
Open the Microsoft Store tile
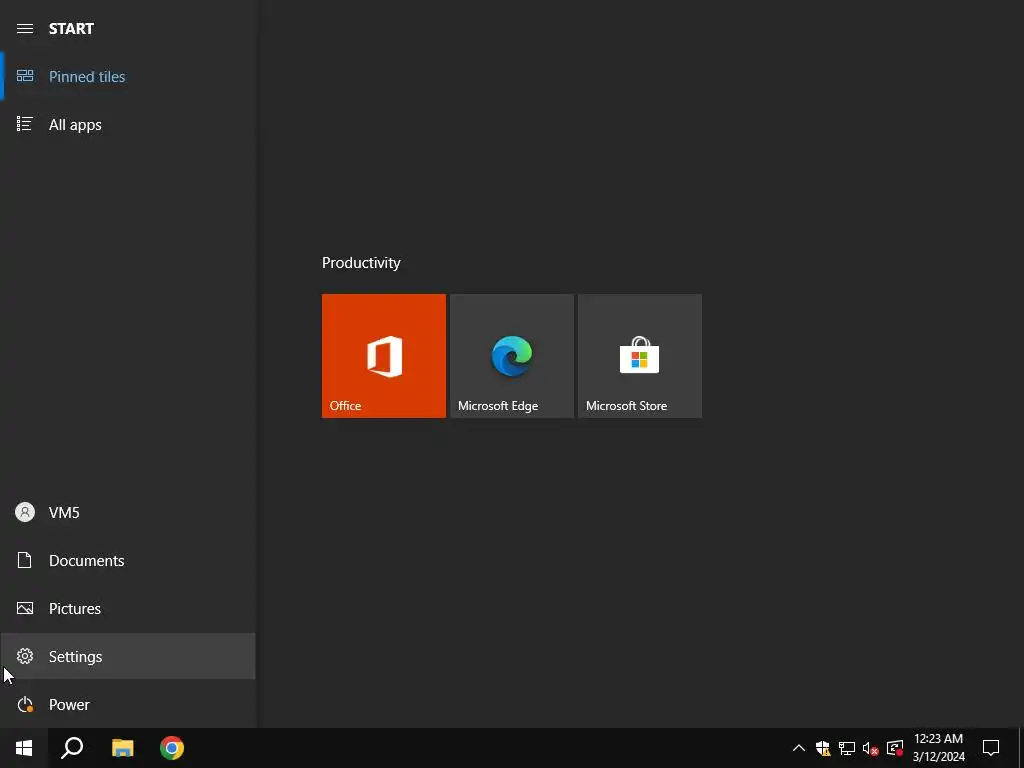pos(640,356)
